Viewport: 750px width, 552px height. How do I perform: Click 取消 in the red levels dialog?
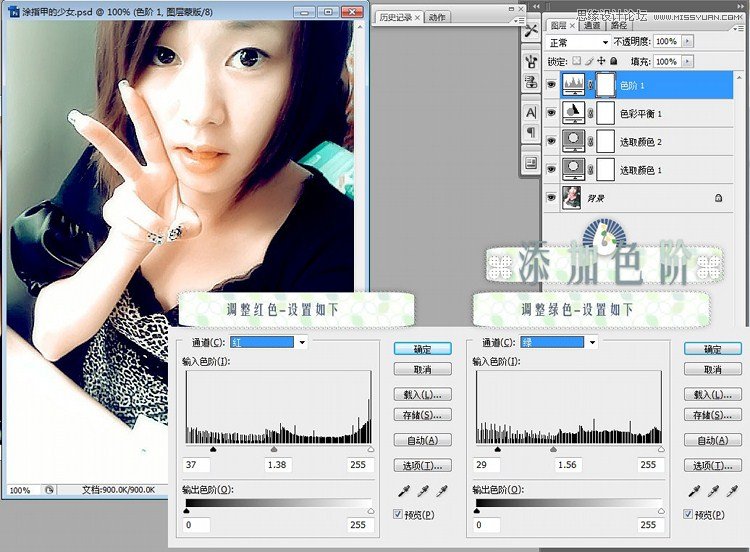(422, 369)
